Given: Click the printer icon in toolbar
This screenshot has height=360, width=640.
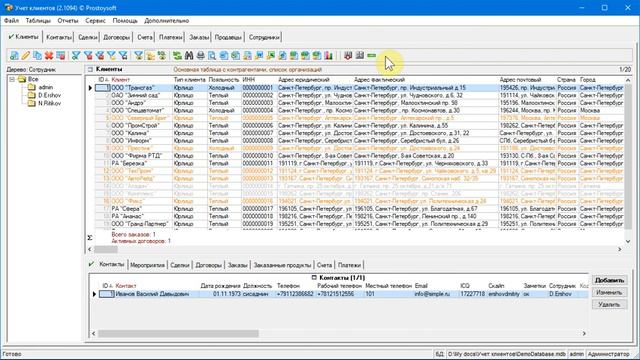Looking at the screenshot, I should (x=200, y=56).
